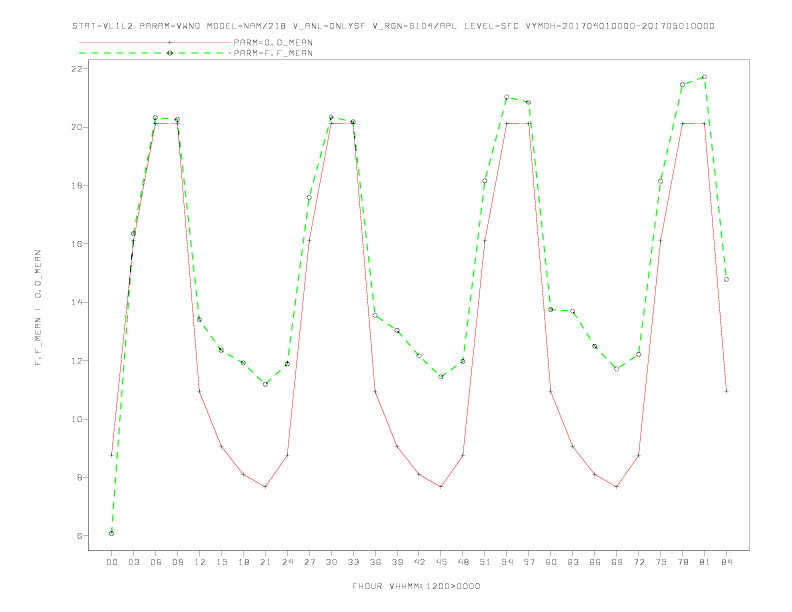The height and width of the screenshot is (612, 792).
Task: Select red plus marker at hour 00
Action: pos(112,455)
